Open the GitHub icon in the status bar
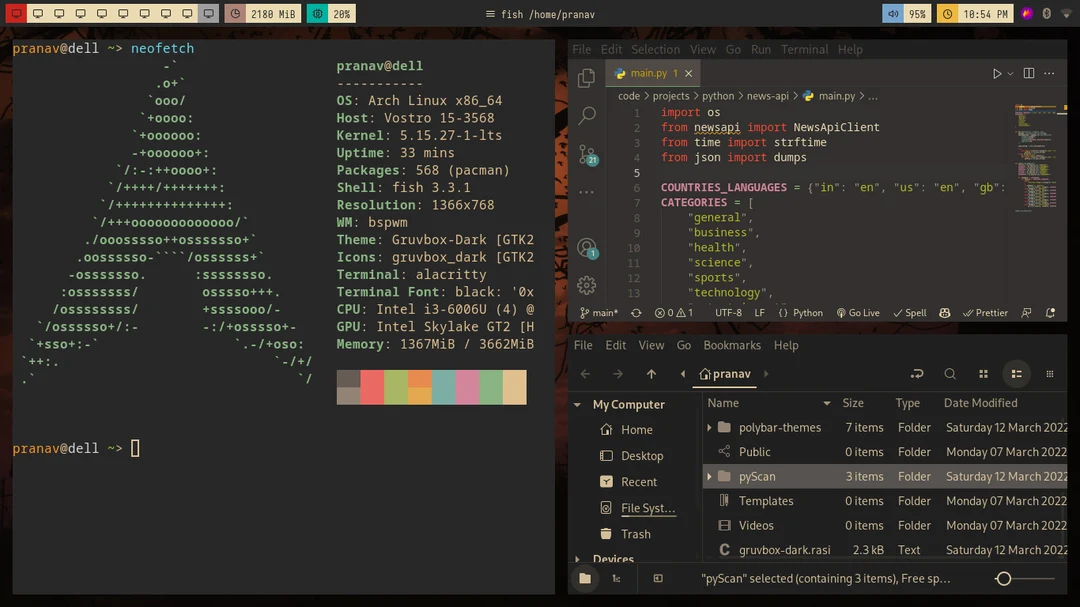The height and width of the screenshot is (607, 1080). [x=944, y=312]
